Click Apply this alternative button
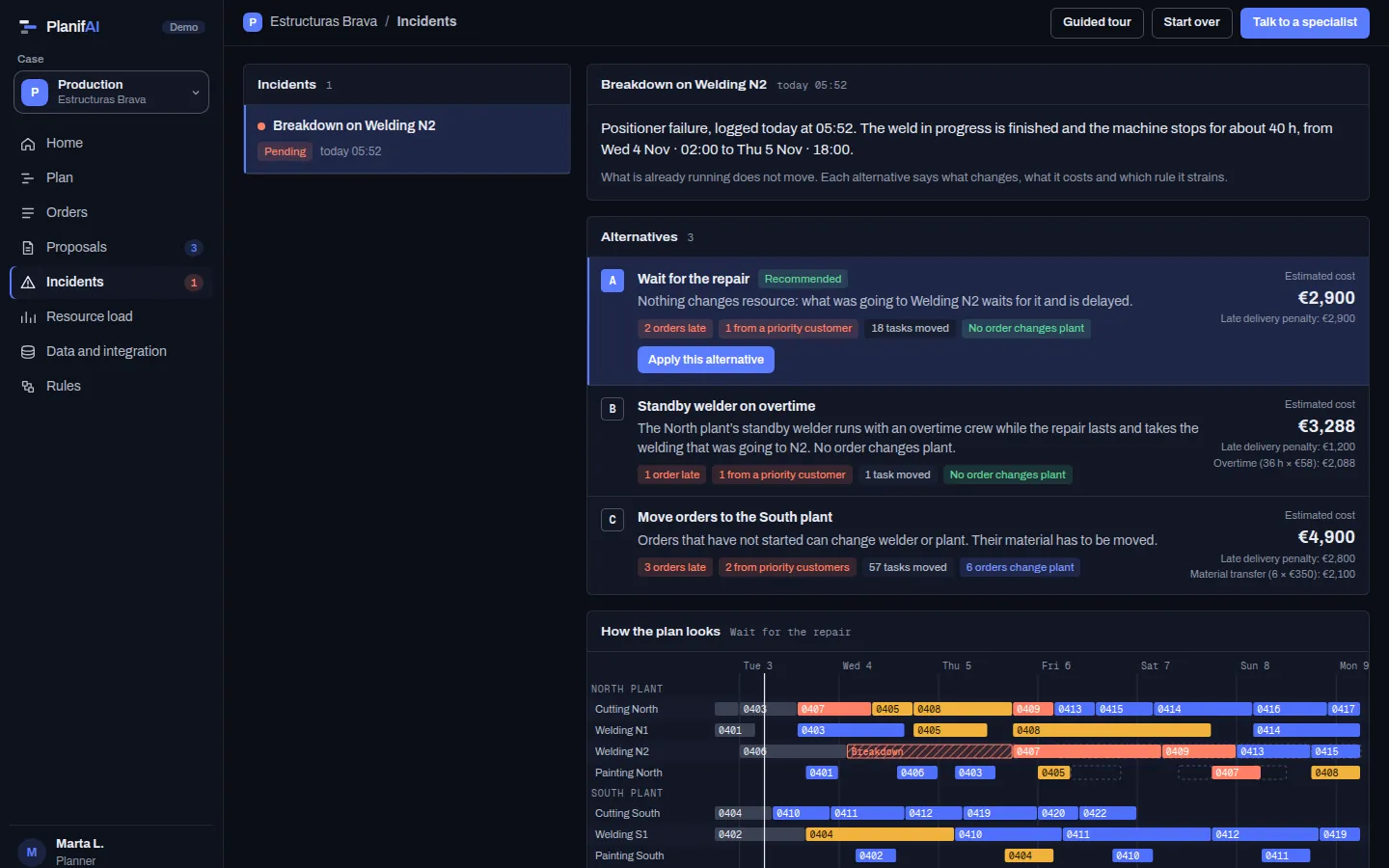This screenshot has height=868, width=1389. pos(706,360)
